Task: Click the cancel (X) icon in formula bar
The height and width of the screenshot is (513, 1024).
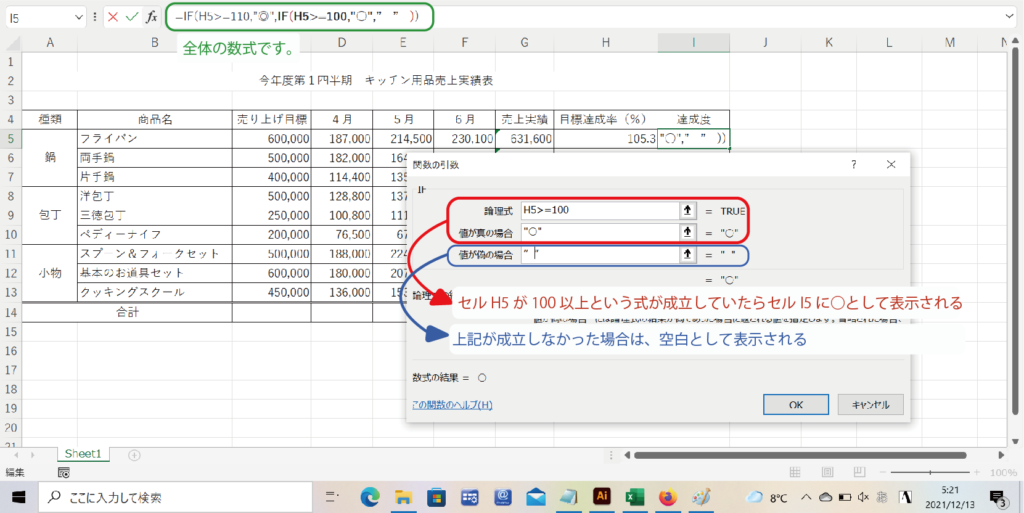Action: click(x=113, y=18)
